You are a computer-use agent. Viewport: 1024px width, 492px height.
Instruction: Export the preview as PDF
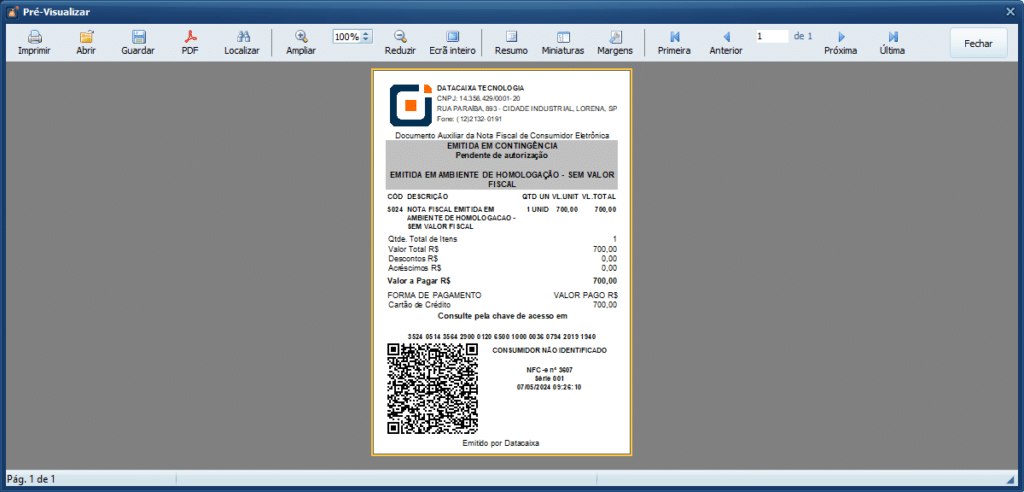(x=190, y=43)
